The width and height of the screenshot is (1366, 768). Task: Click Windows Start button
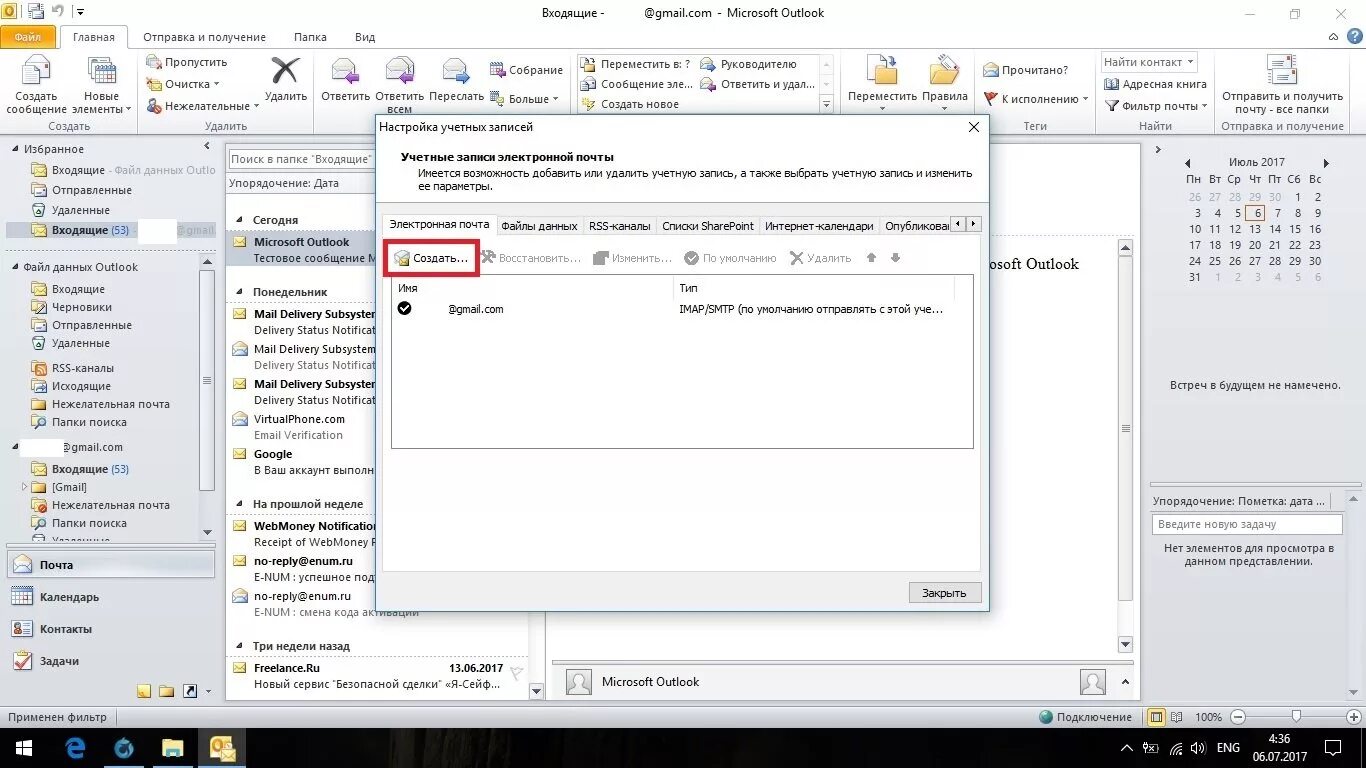tap(23, 748)
